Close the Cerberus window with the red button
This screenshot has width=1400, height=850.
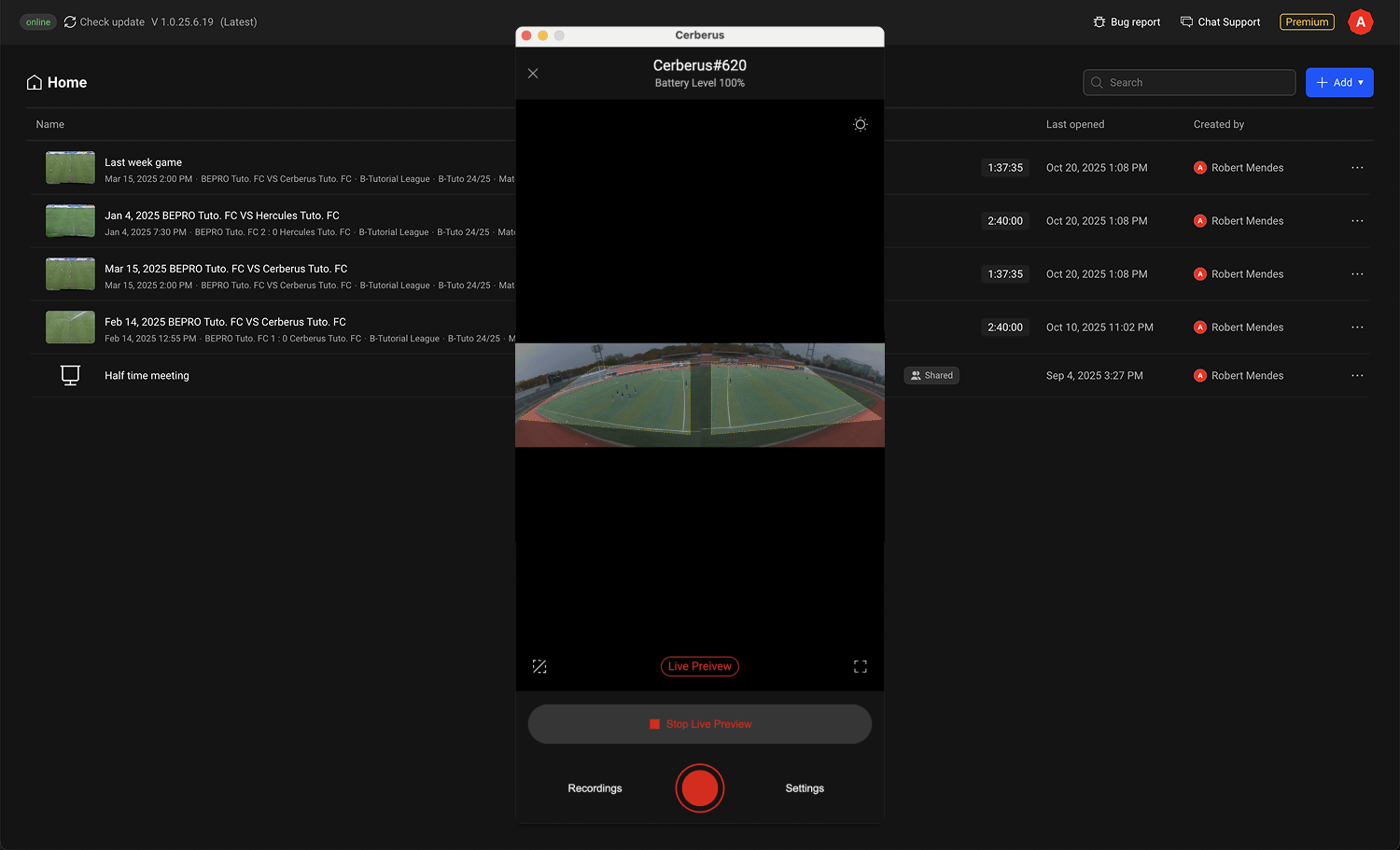click(526, 35)
